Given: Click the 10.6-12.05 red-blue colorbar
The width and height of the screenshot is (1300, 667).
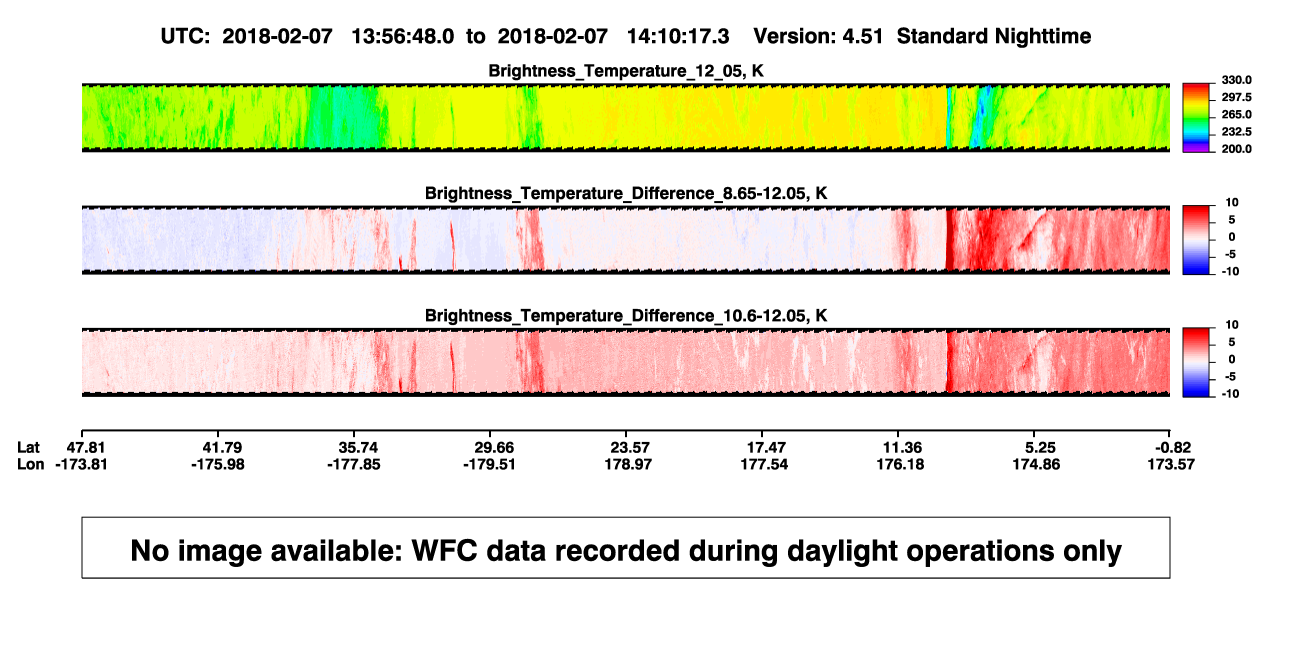Looking at the screenshot, I should pos(1195,362).
